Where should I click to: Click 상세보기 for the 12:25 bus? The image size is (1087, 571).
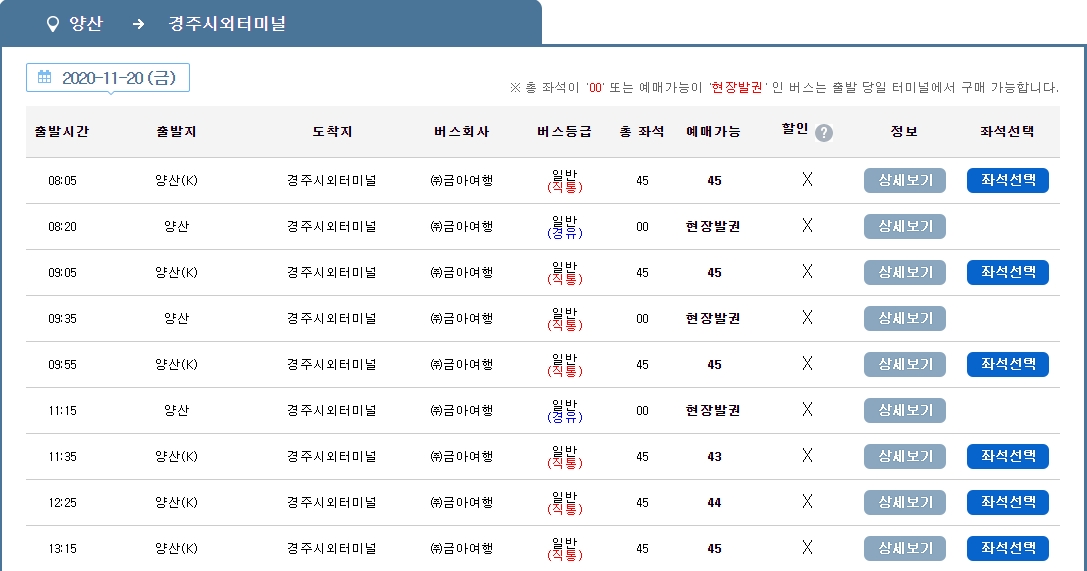[x=905, y=502]
